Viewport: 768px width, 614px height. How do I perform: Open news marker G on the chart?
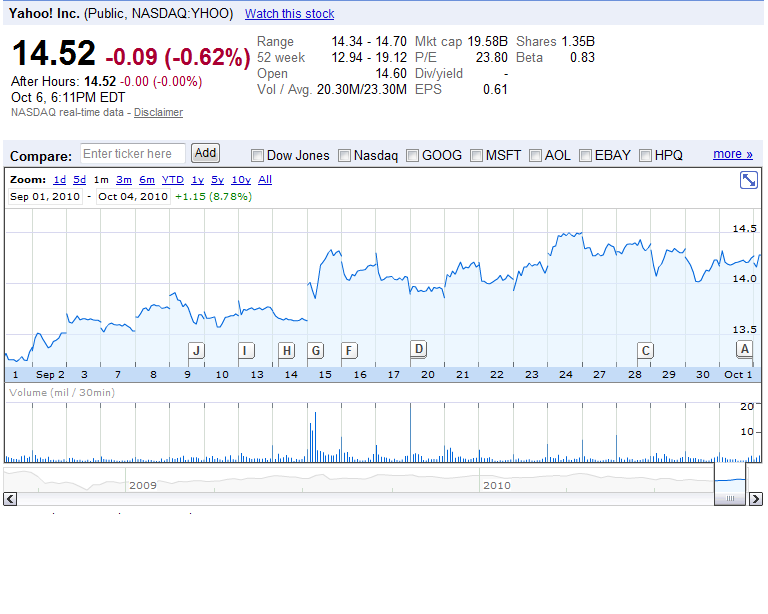pos(316,351)
